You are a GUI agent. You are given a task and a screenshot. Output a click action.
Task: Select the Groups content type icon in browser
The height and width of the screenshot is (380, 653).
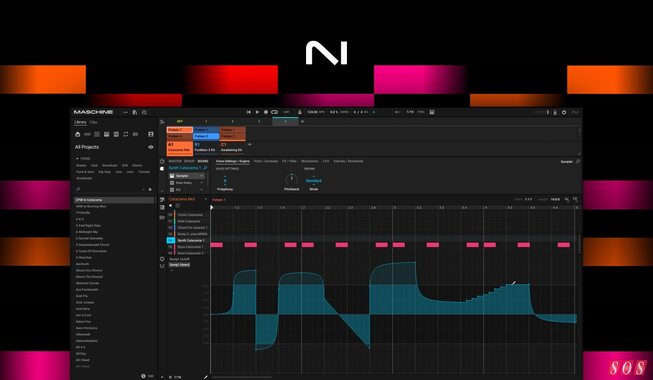click(87, 134)
